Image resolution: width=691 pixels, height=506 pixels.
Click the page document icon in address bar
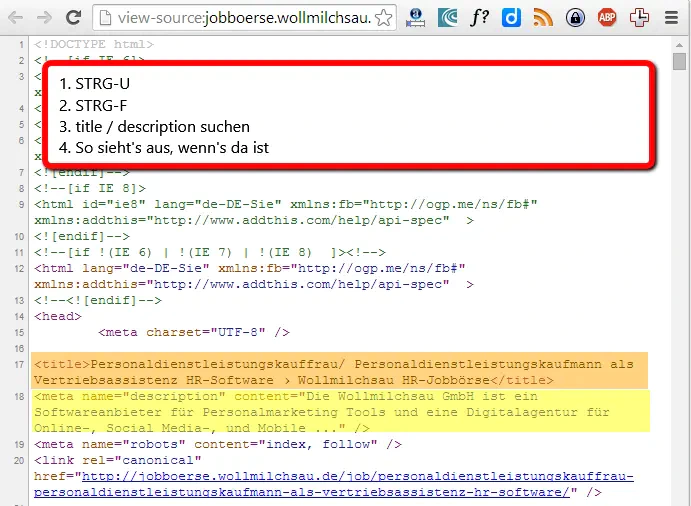(105, 18)
